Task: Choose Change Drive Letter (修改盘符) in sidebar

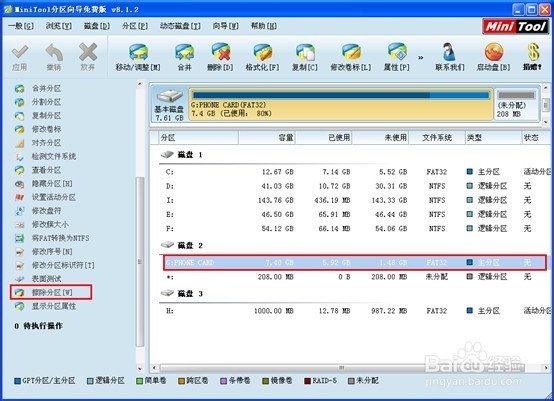Action: tap(46, 211)
